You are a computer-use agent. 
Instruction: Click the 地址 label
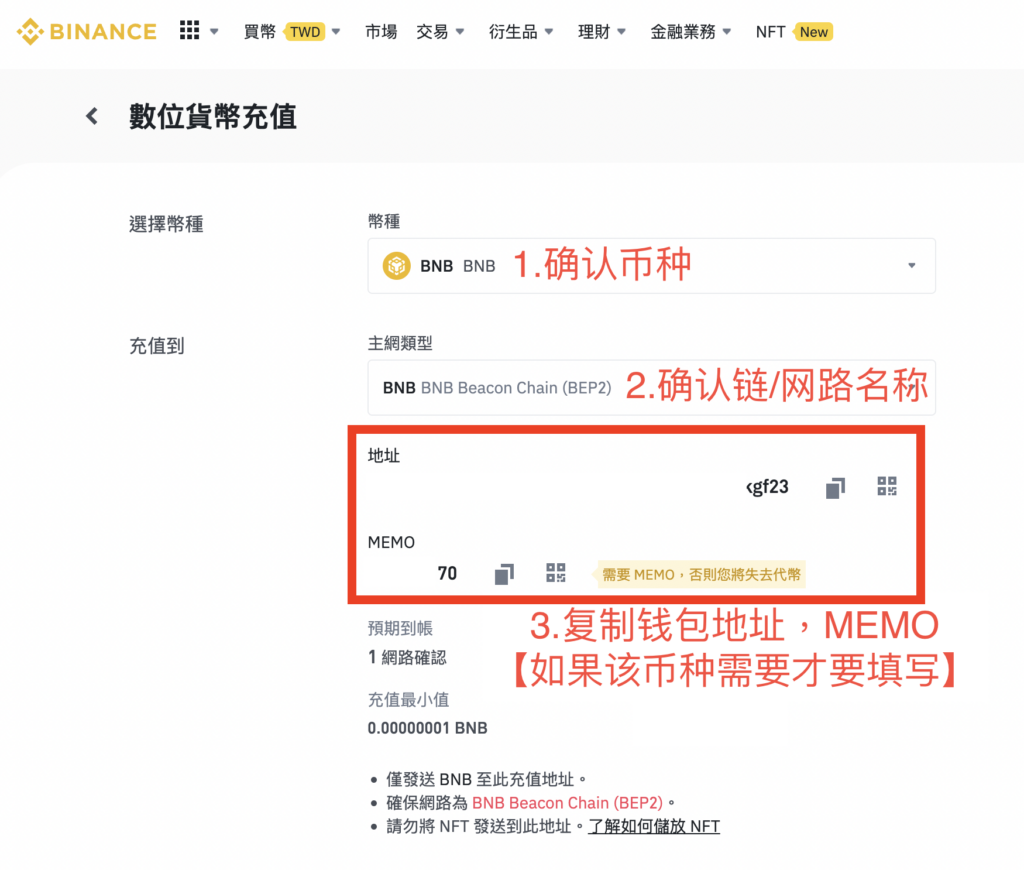coord(383,456)
